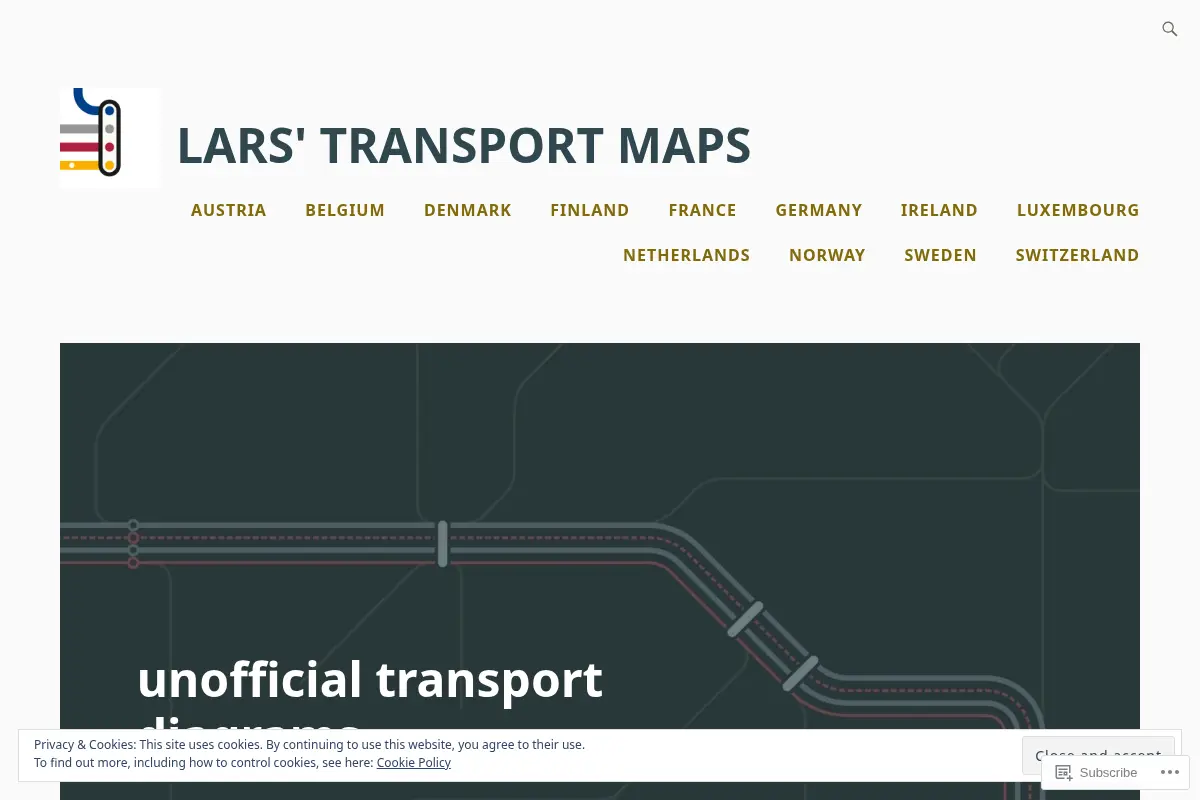Screen dimensions: 1200x800
Task: Click the Subscribe button
Action: [x=1097, y=772]
